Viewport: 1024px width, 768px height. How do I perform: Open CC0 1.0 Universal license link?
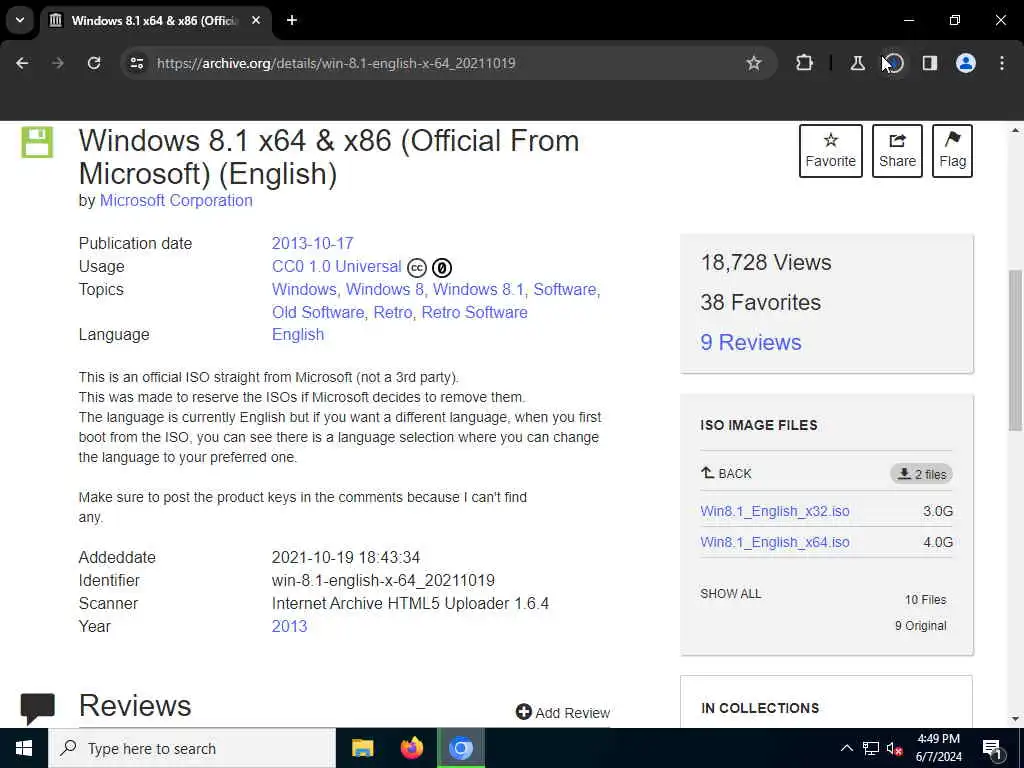click(336, 266)
